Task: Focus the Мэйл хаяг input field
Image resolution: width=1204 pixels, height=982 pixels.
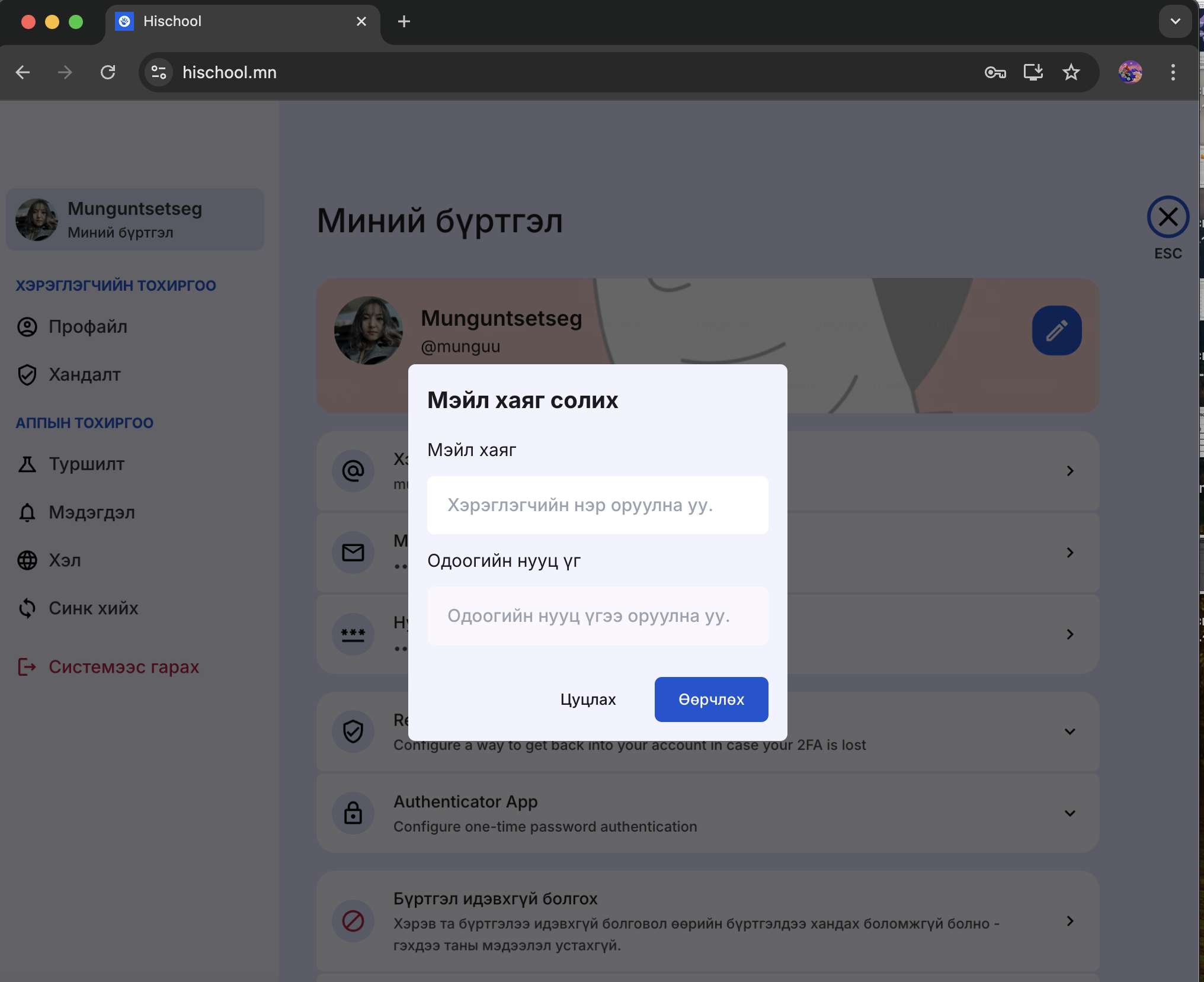Action: pos(597,505)
